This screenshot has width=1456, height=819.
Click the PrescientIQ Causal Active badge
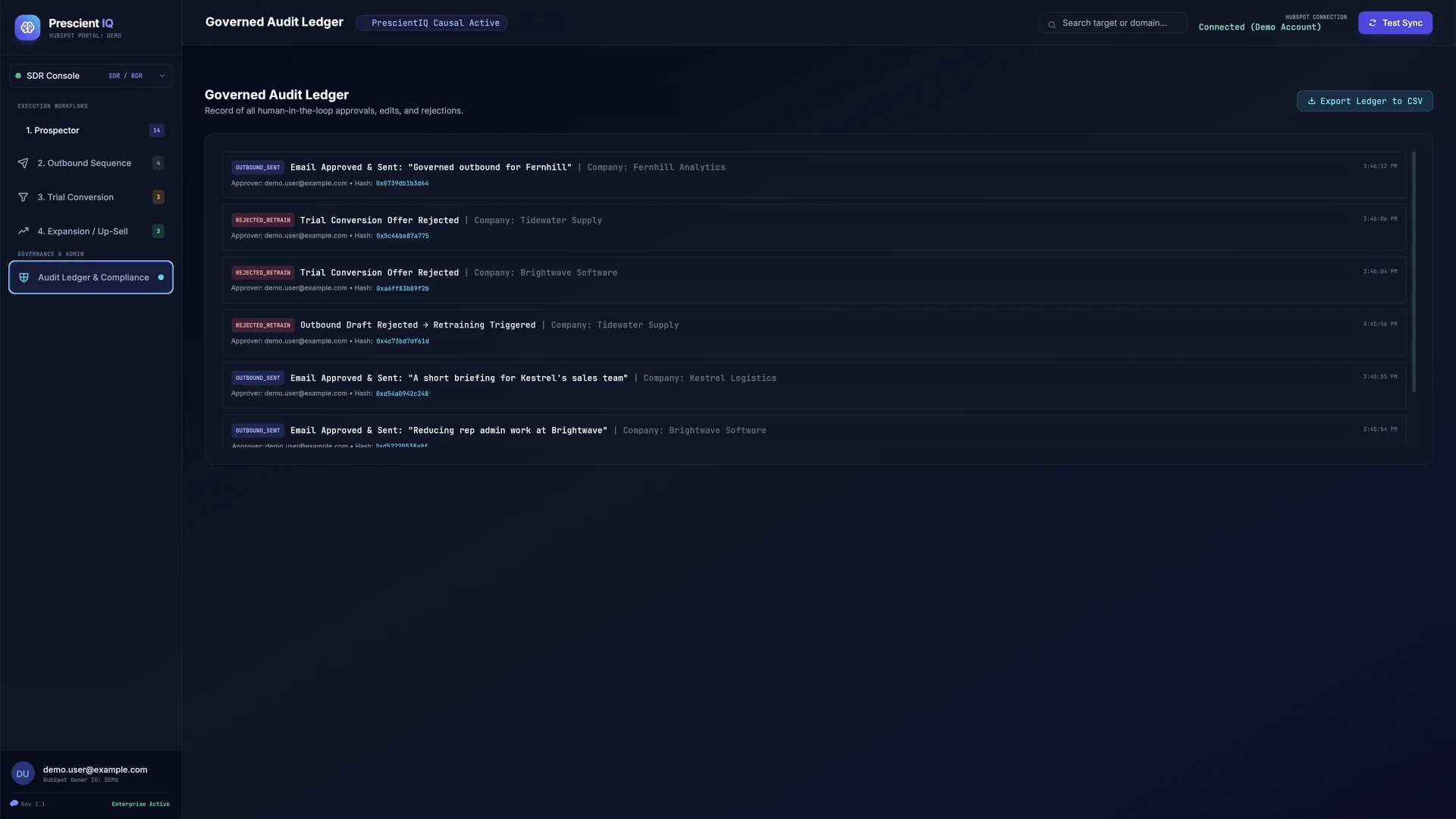coord(431,23)
